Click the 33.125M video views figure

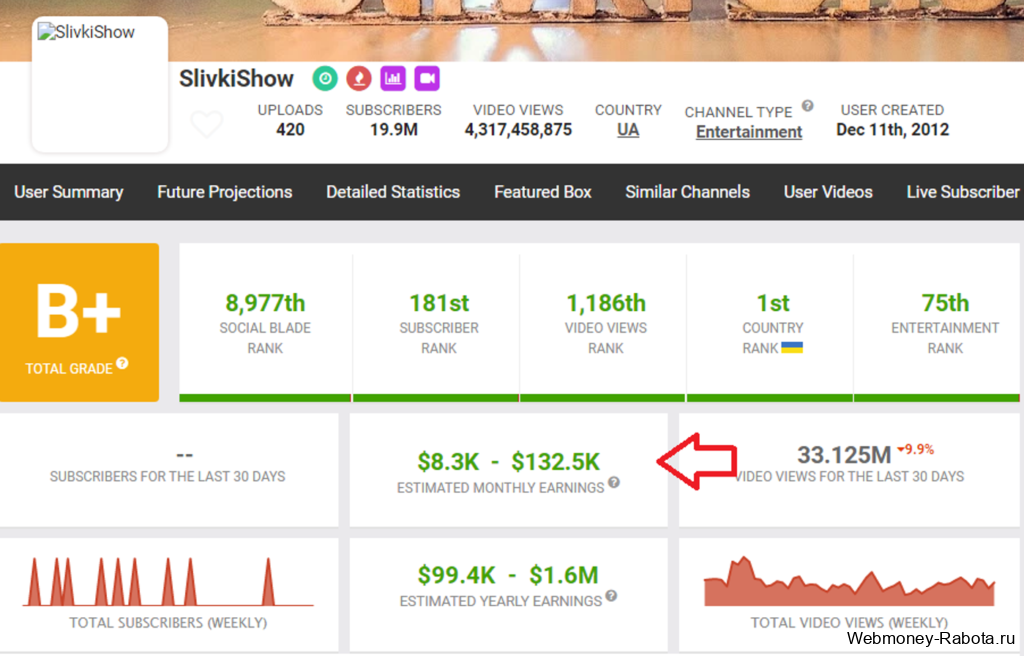click(x=844, y=455)
